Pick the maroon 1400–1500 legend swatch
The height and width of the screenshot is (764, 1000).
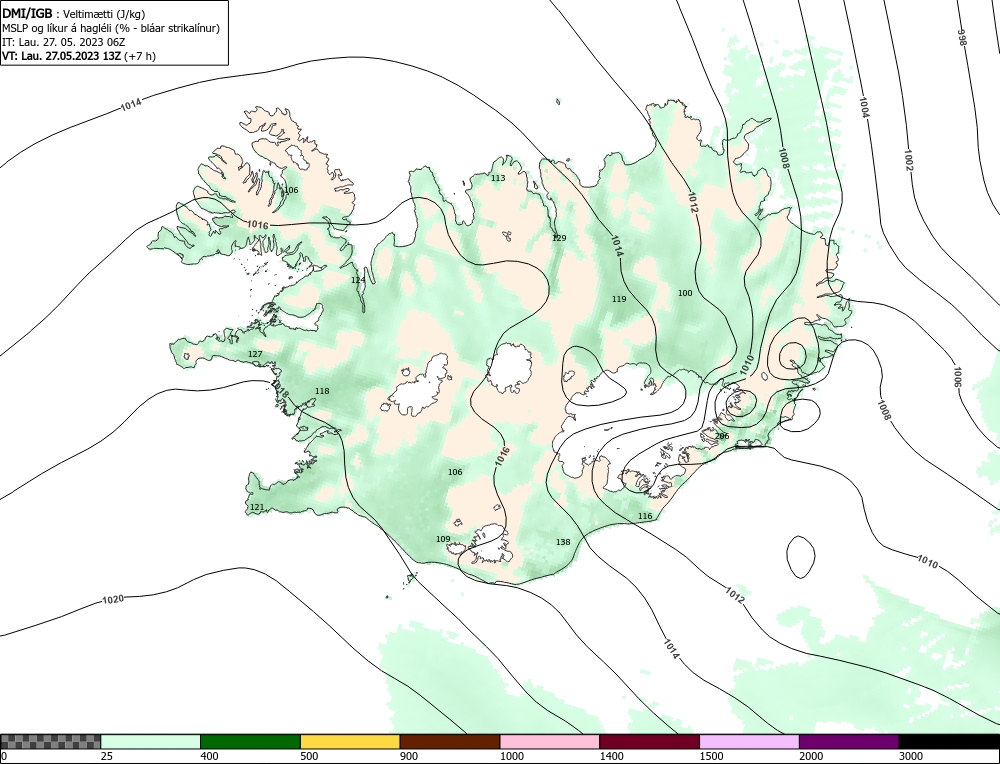(649, 741)
